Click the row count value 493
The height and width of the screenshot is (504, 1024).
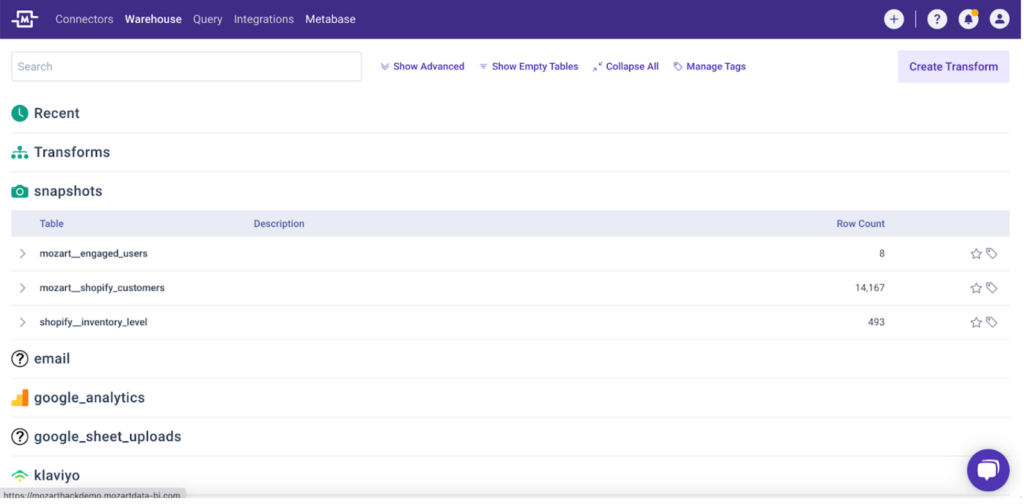(876, 322)
